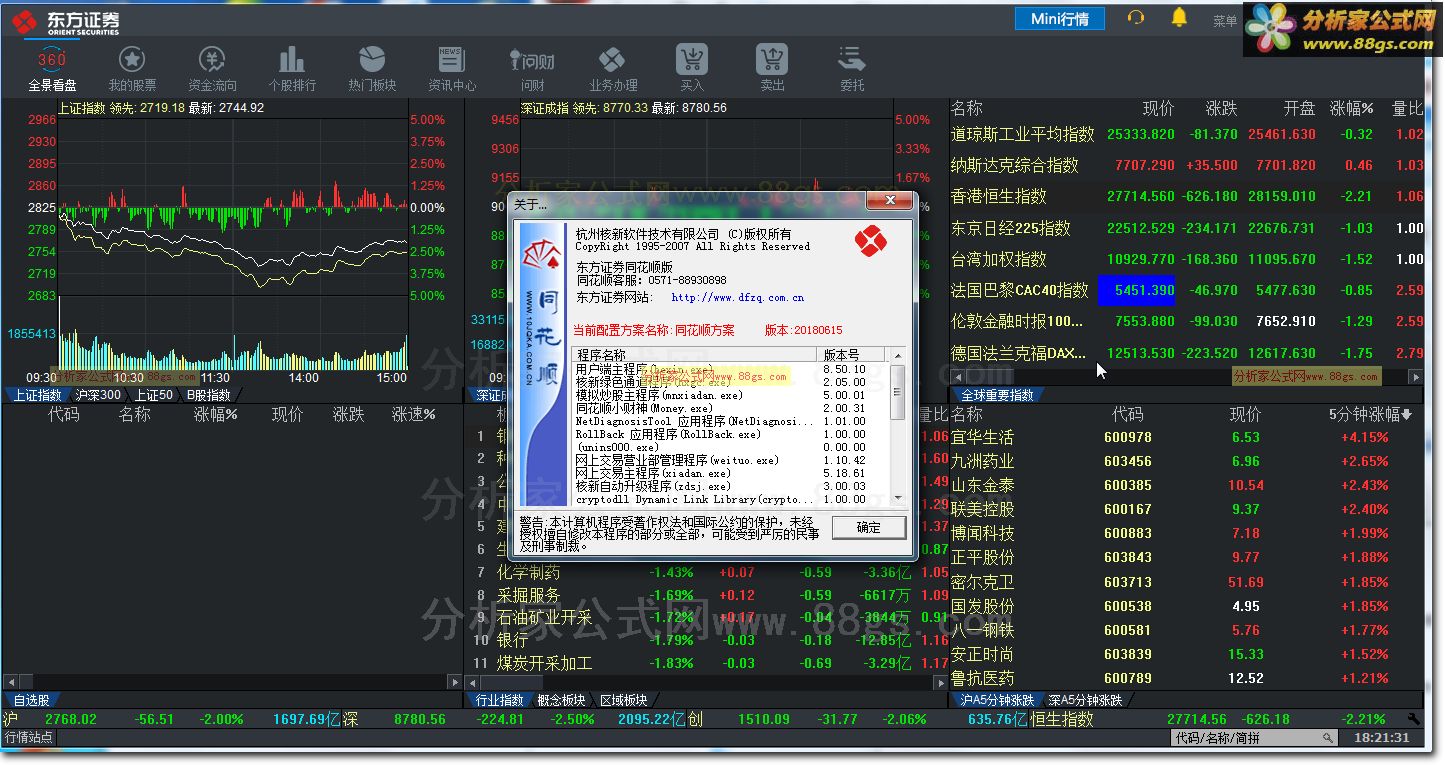
Task: Switch to 上证50 chart tab
Action: pos(155,395)
